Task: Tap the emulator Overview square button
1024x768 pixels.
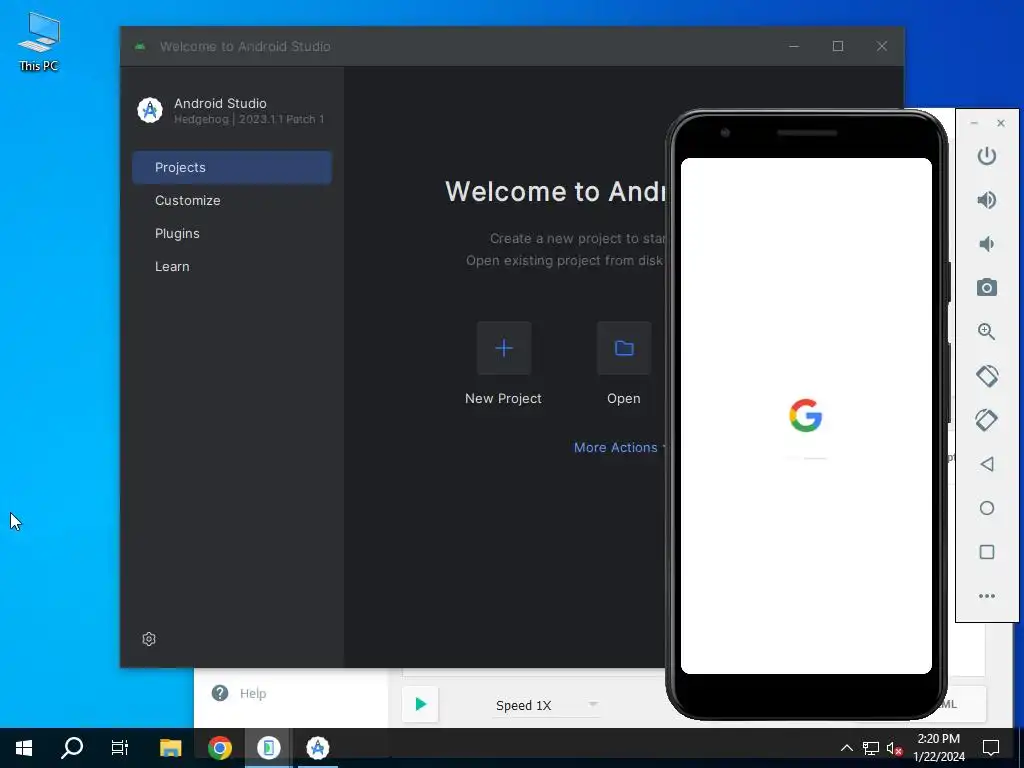Action: click(987, 552)
